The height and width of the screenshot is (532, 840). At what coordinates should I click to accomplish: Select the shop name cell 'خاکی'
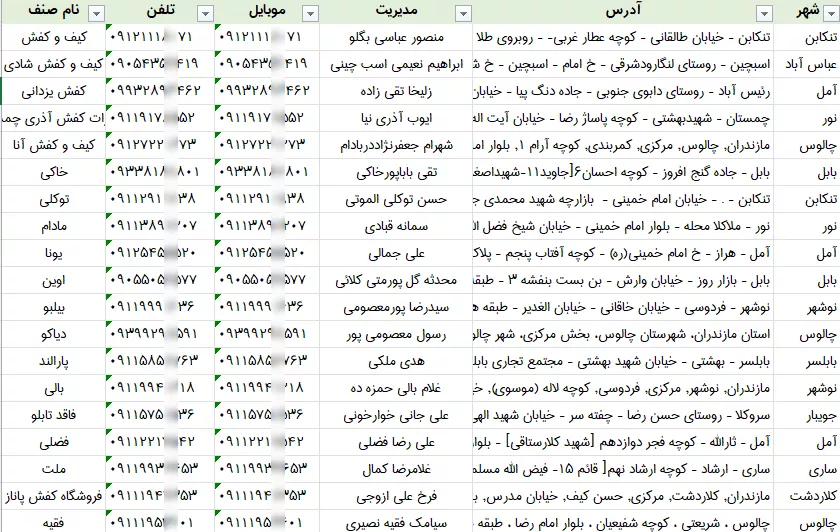click(x=54, y=173)
